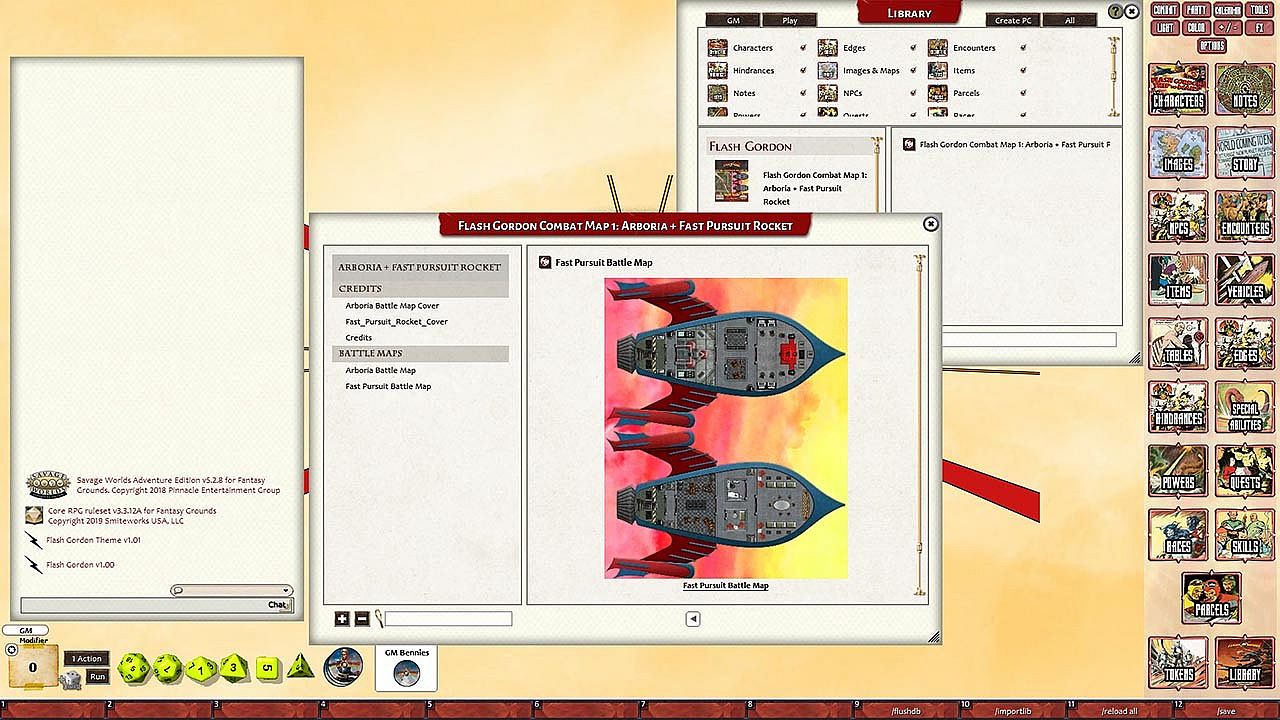Image resolution: width=1280 pixels, height=720 pixels.
Task: Open the Story sidebar panel
Action: (x=1244, y=153)
